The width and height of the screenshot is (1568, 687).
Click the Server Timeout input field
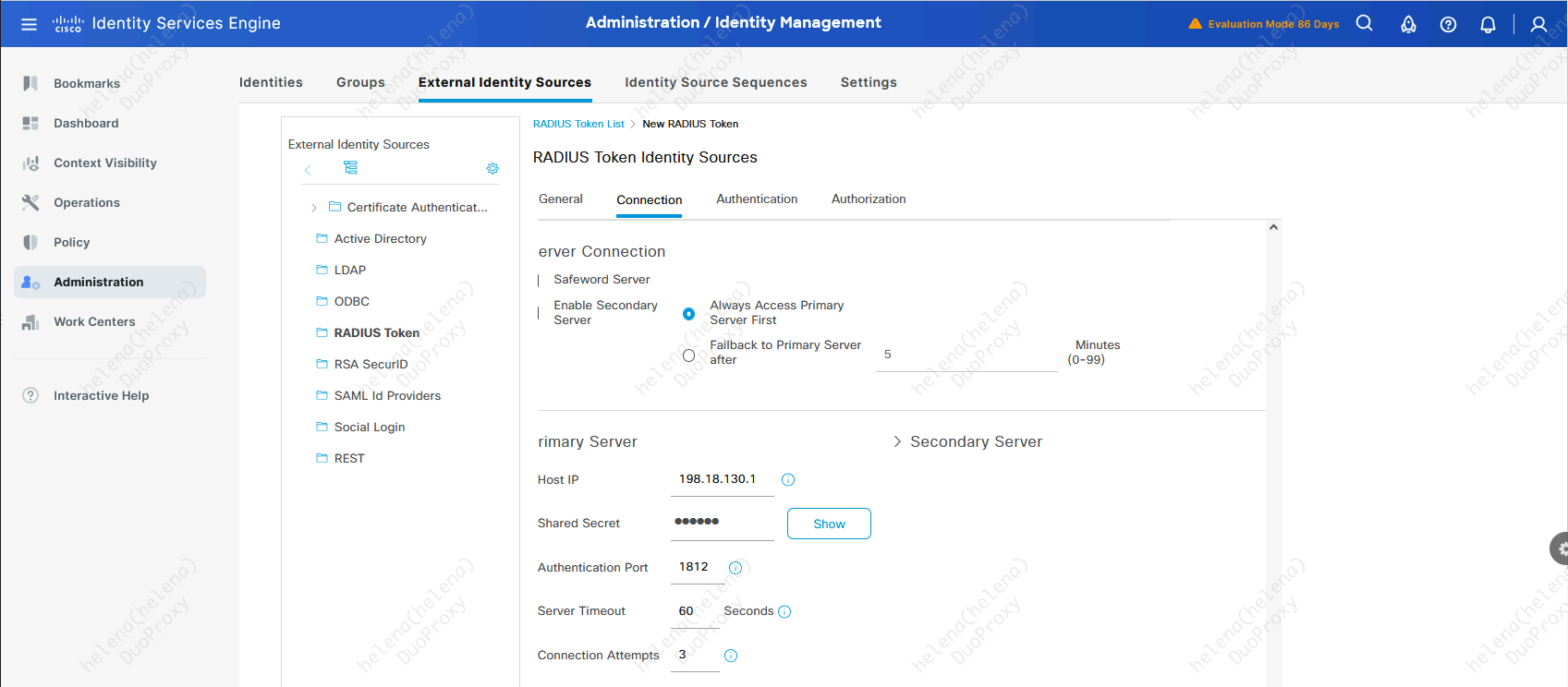694,611
